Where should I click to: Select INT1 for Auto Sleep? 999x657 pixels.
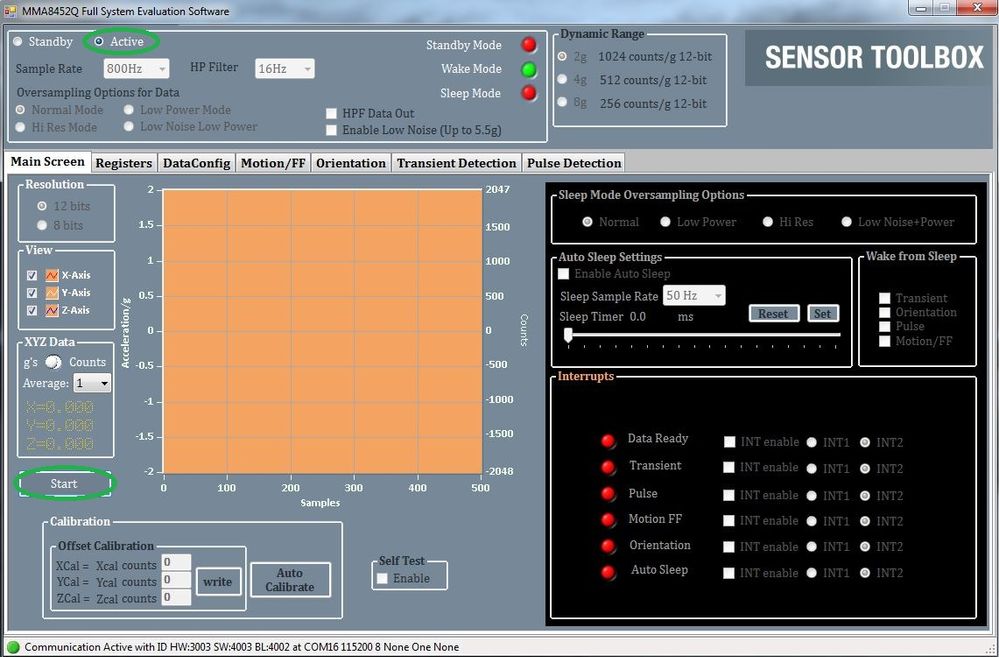812,573
